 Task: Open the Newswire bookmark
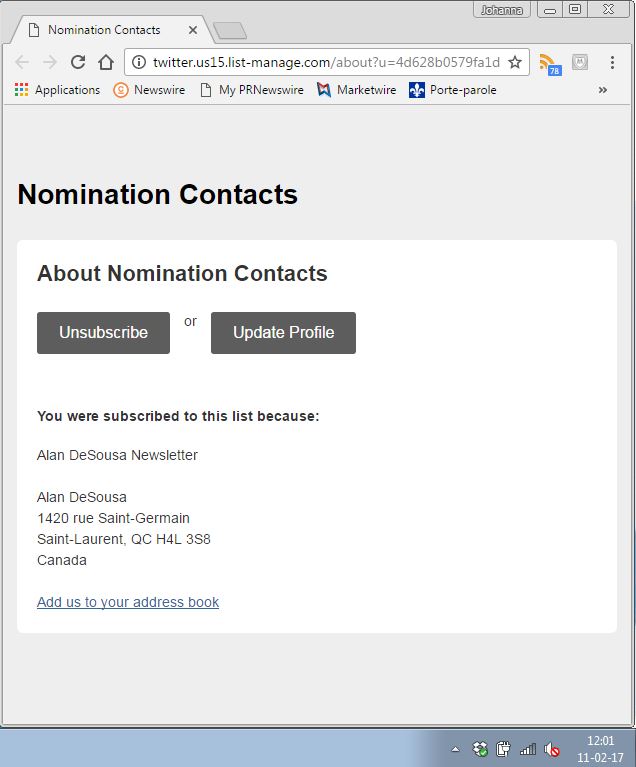[x=149, y=90]
